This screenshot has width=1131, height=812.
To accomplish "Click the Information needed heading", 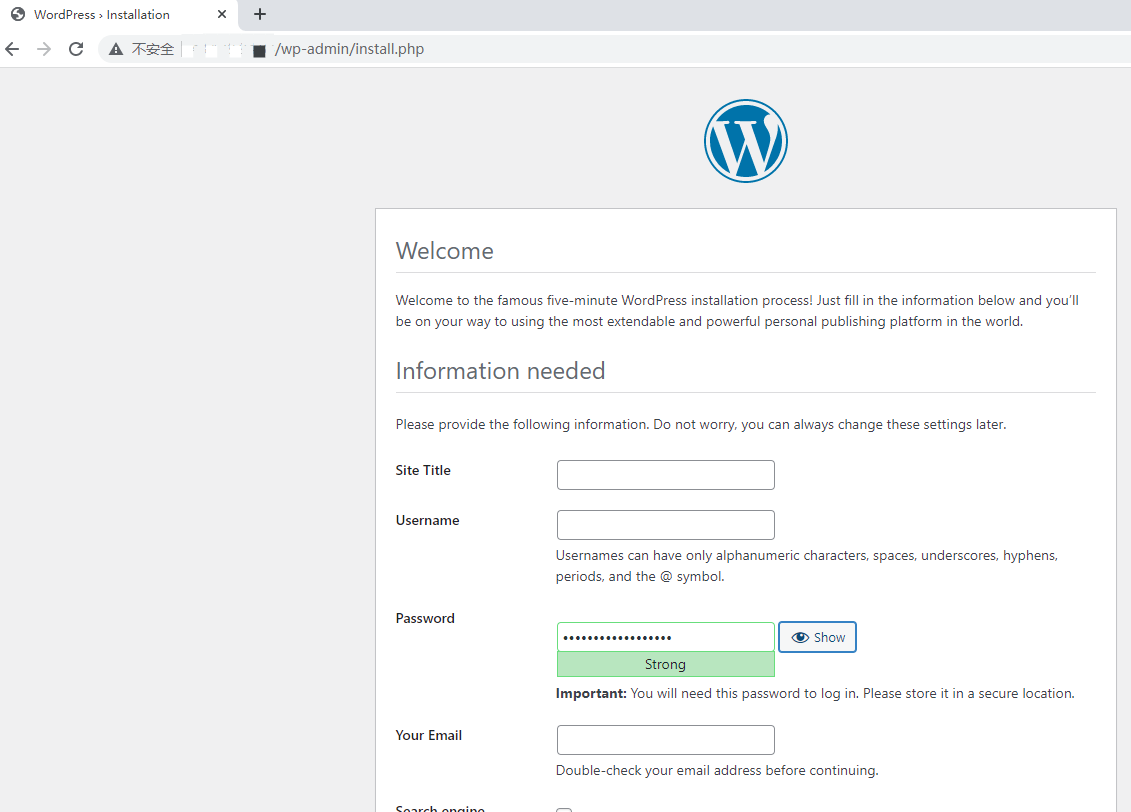I will click(x=500, y=371).
